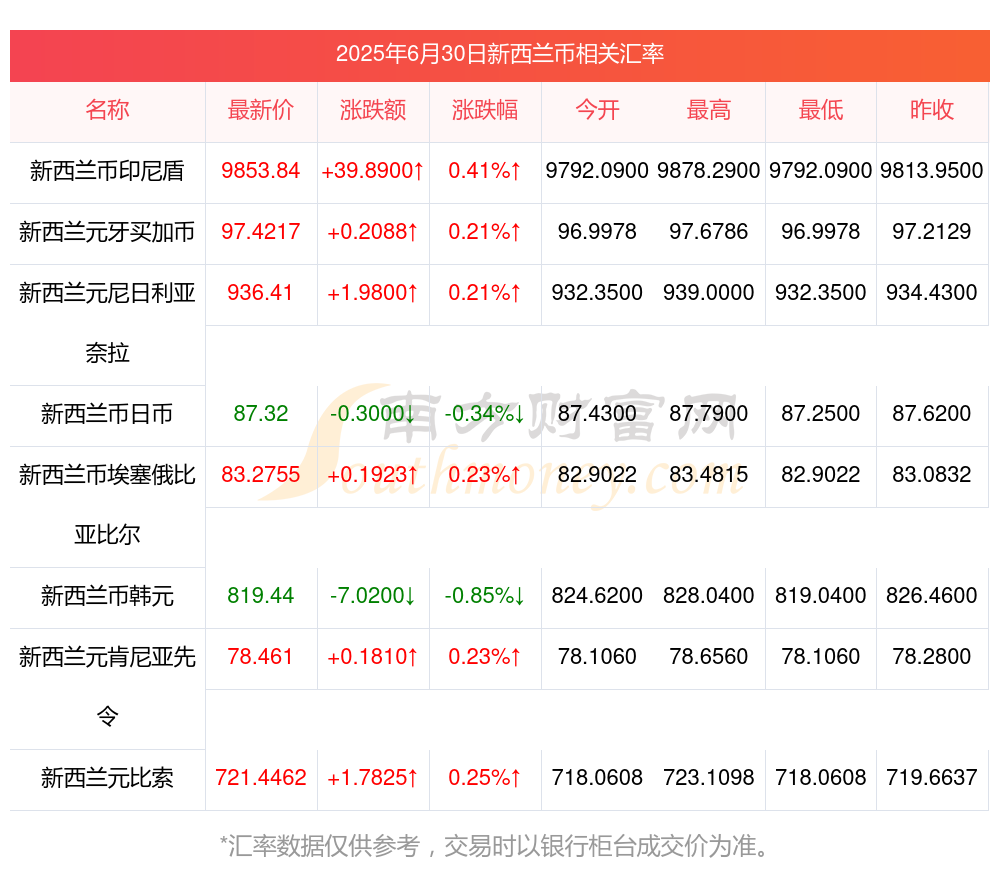Select the 最新价 column header
Image resolution: width=1000 pixels, height=877 pixels.
pos(261,110)
